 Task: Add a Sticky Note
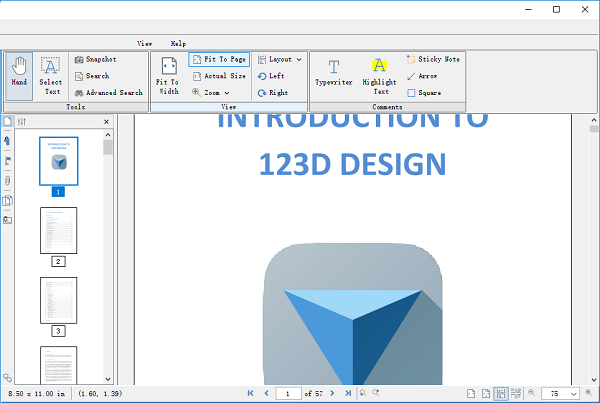point(433,59)
